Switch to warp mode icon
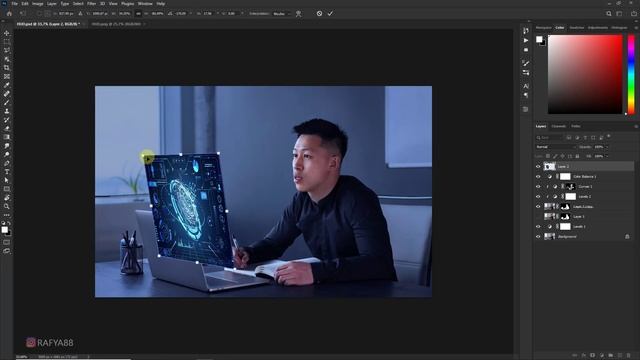The image size is (640, 360). [x=298, y=13]
